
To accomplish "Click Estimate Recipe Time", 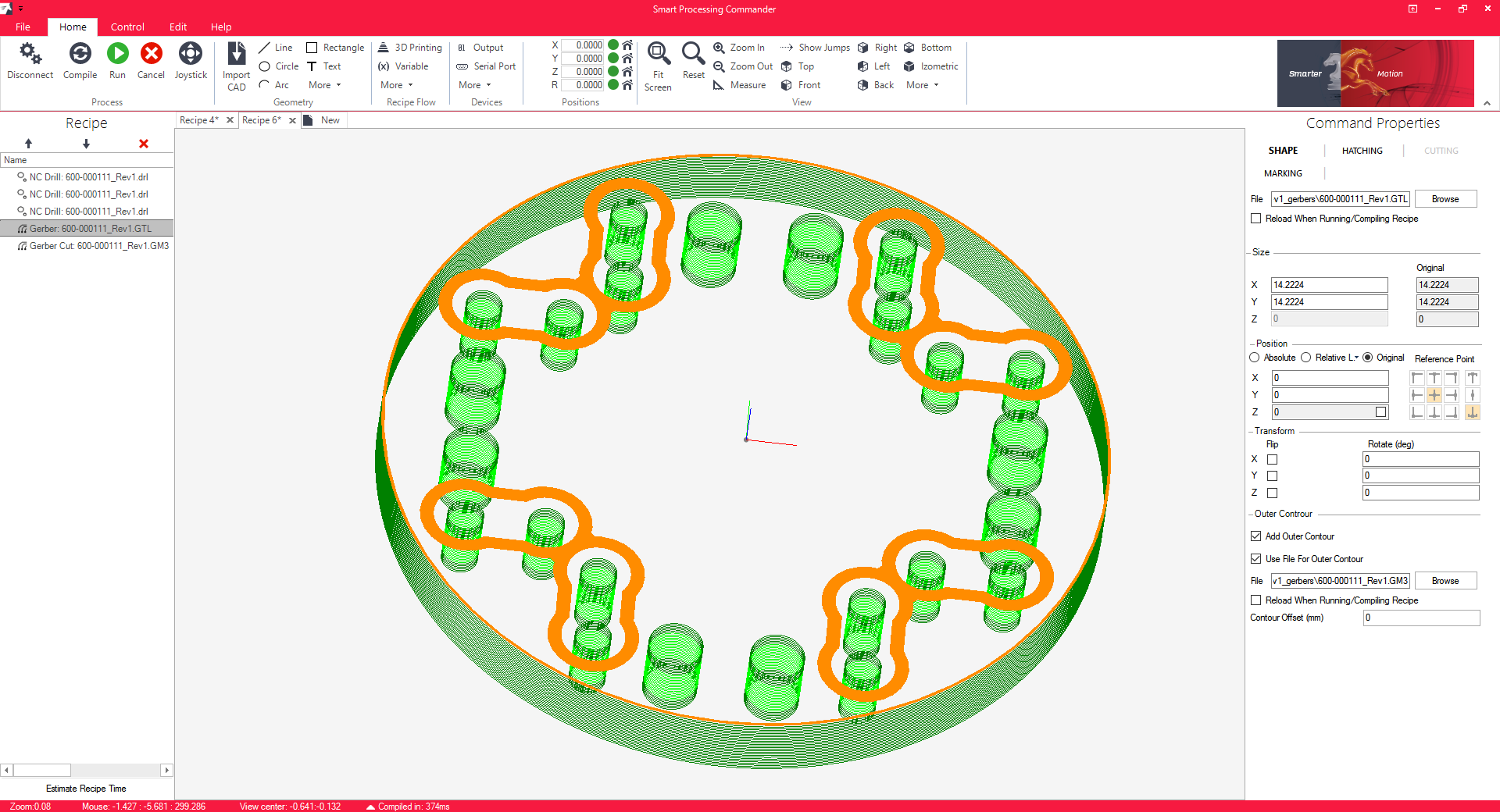I will [x=86, y=789].
